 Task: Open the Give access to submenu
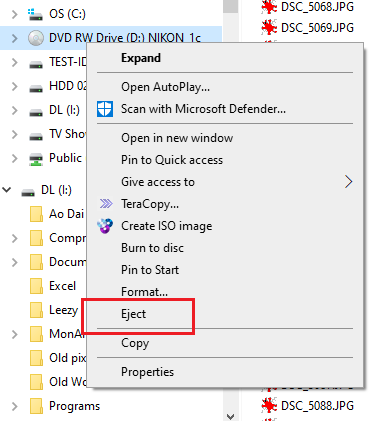pyautogui.click(x=158, y=182)
